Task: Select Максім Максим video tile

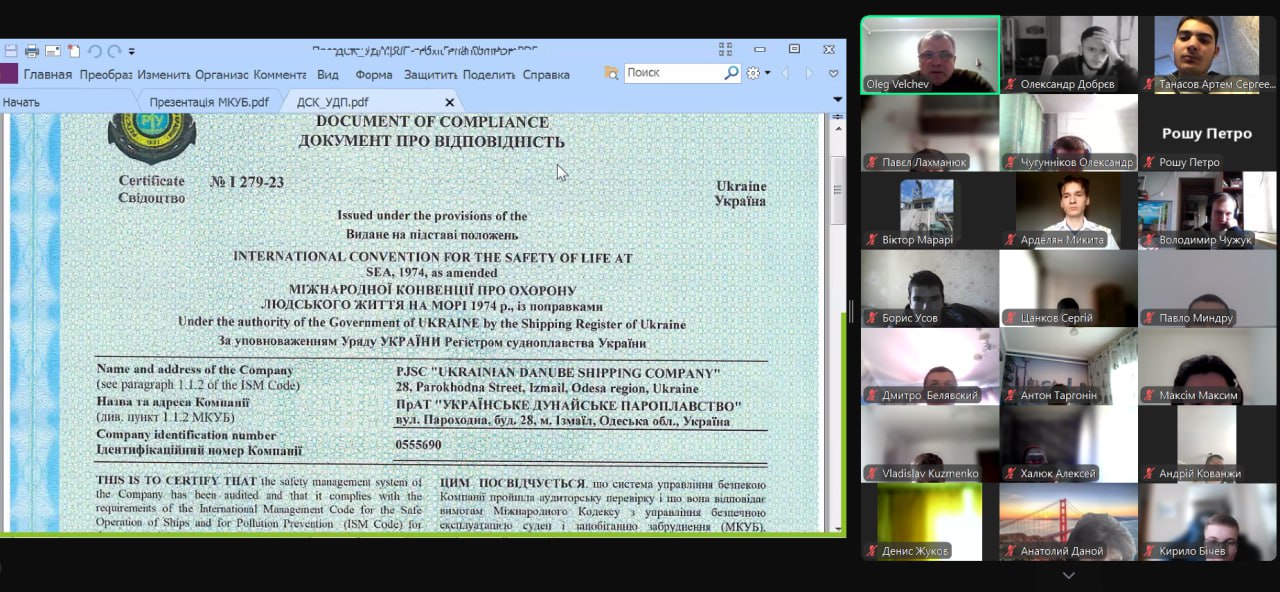Action: [1207, 366]
